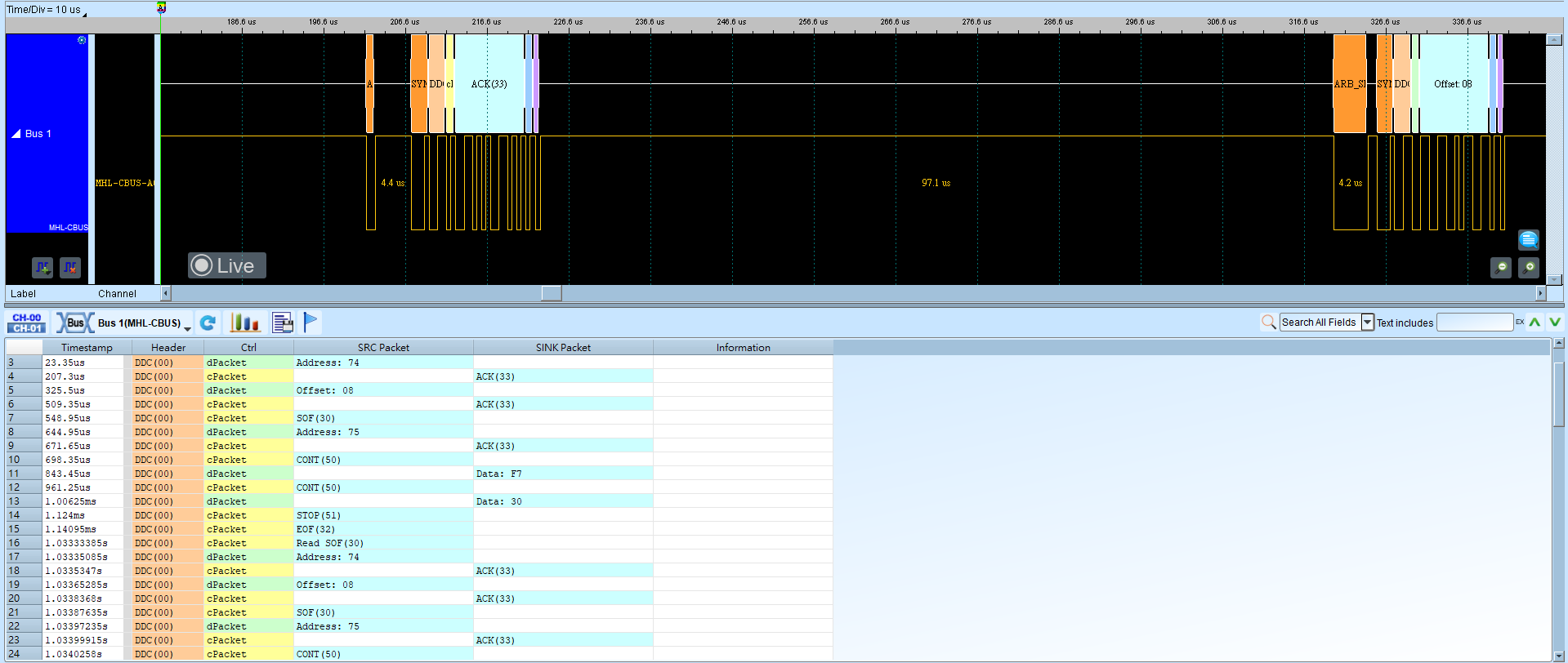Jump to next search result green arrow
The width and height of the screenshot is (1568, 663).
click(1555, 322)
